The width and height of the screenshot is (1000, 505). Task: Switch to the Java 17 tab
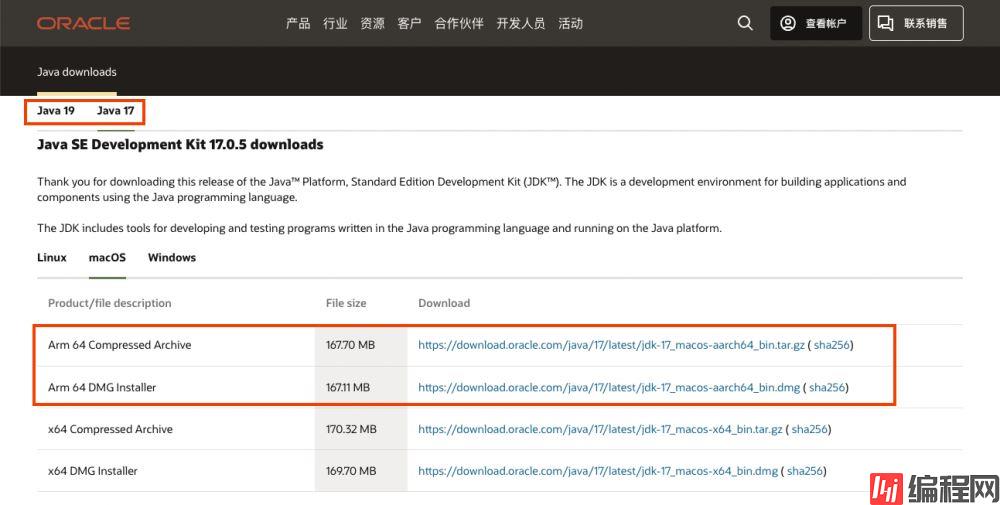click(115, 111)
